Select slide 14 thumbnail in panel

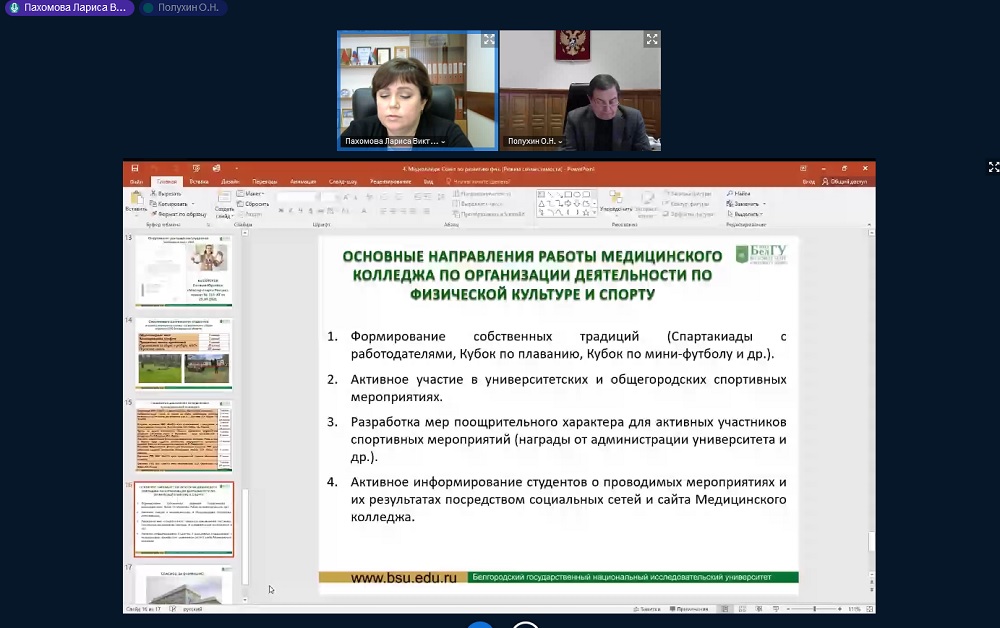pyautogui.click(x=183, y=357)
